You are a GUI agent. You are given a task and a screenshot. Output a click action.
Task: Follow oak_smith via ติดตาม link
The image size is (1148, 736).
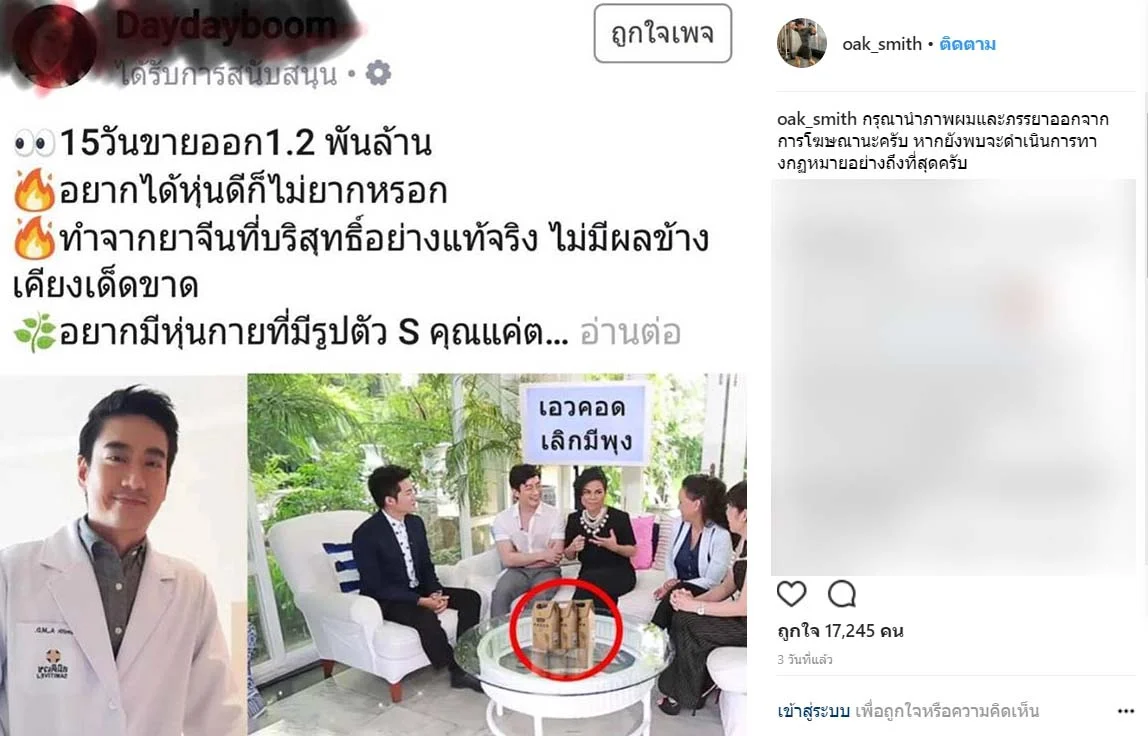pyautogui.click(x=967, y=44)
